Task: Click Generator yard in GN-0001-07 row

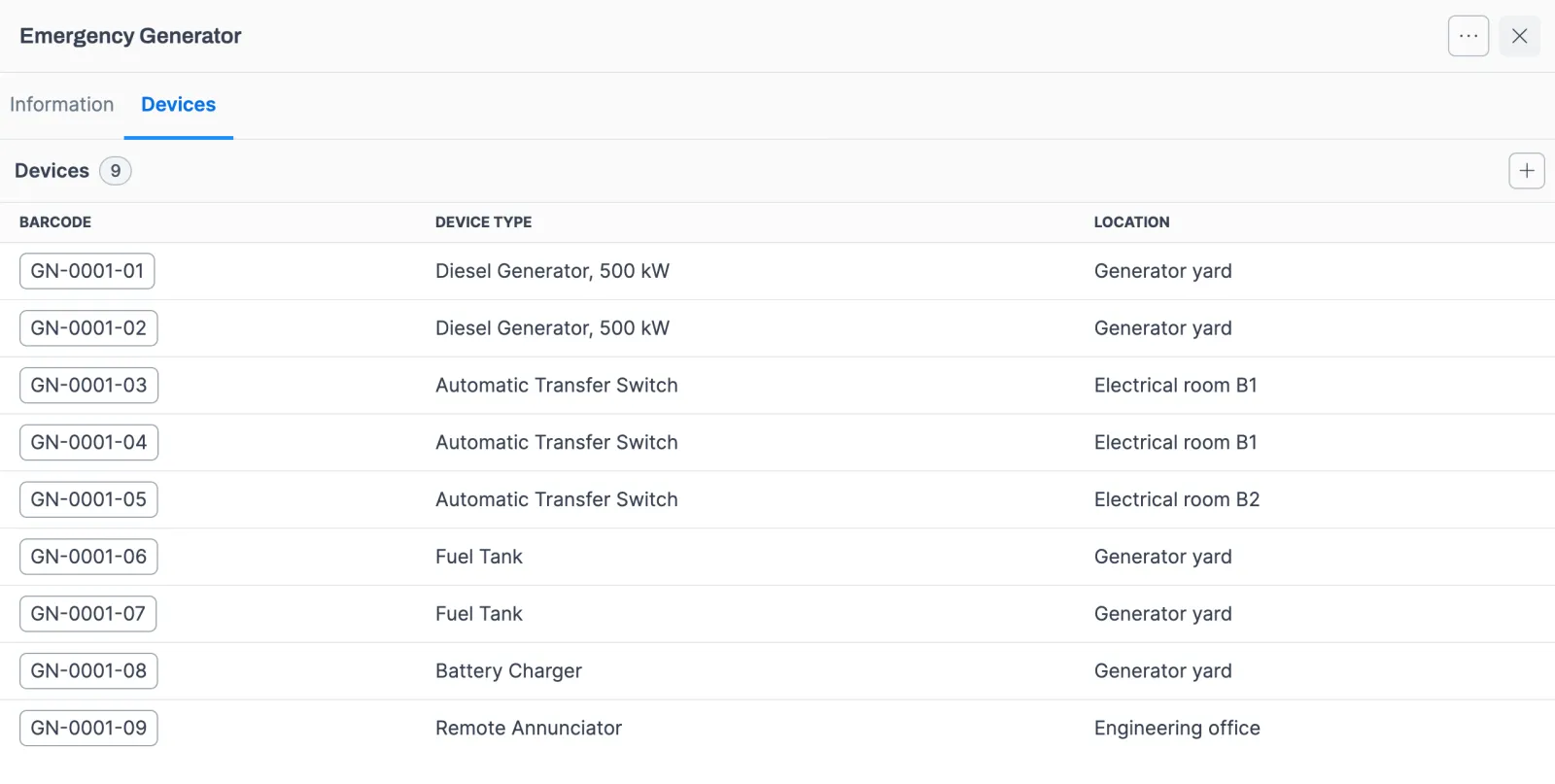Action: coord(1163,614)
